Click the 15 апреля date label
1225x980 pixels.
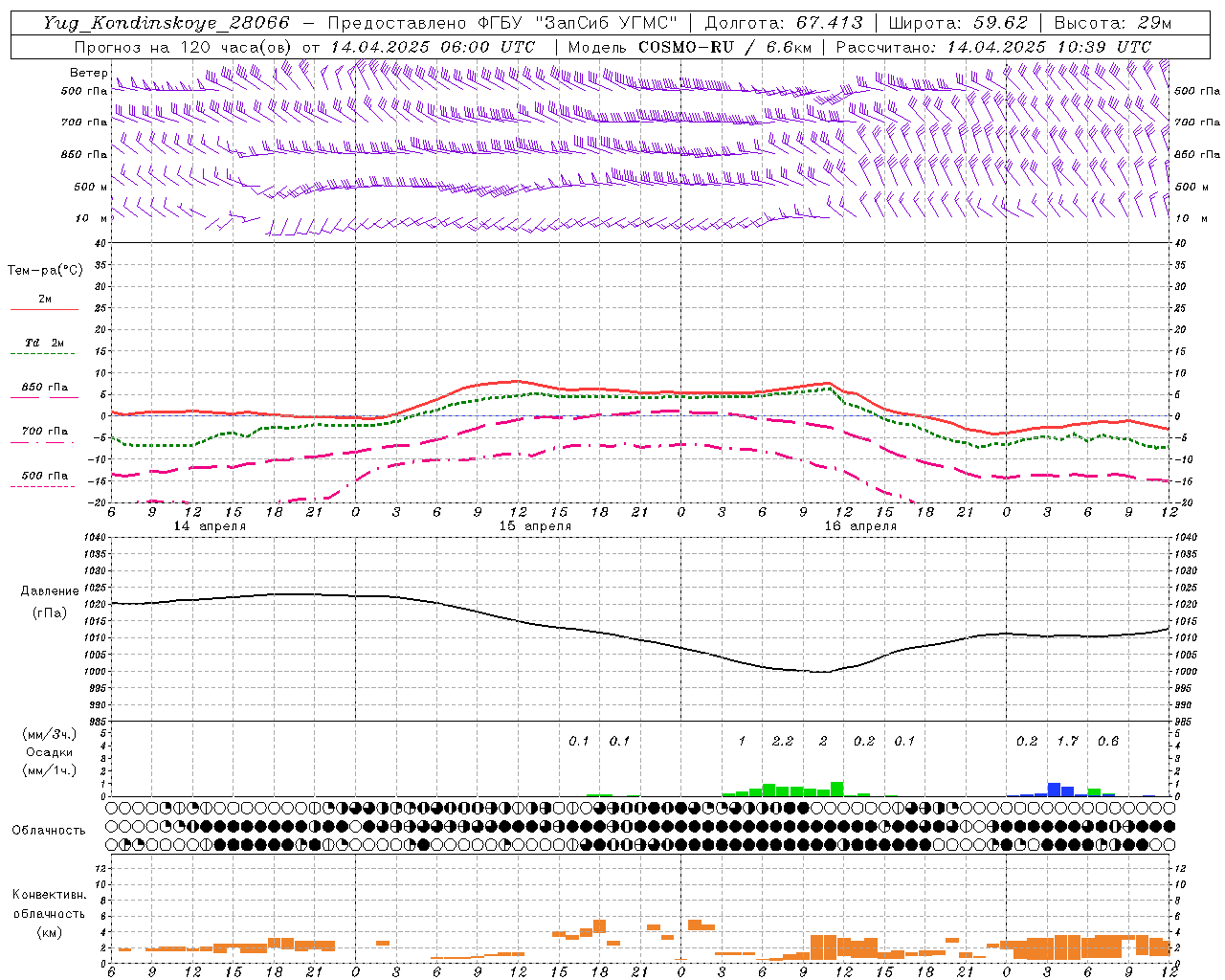pyautogui.click(x=535, y=526)
